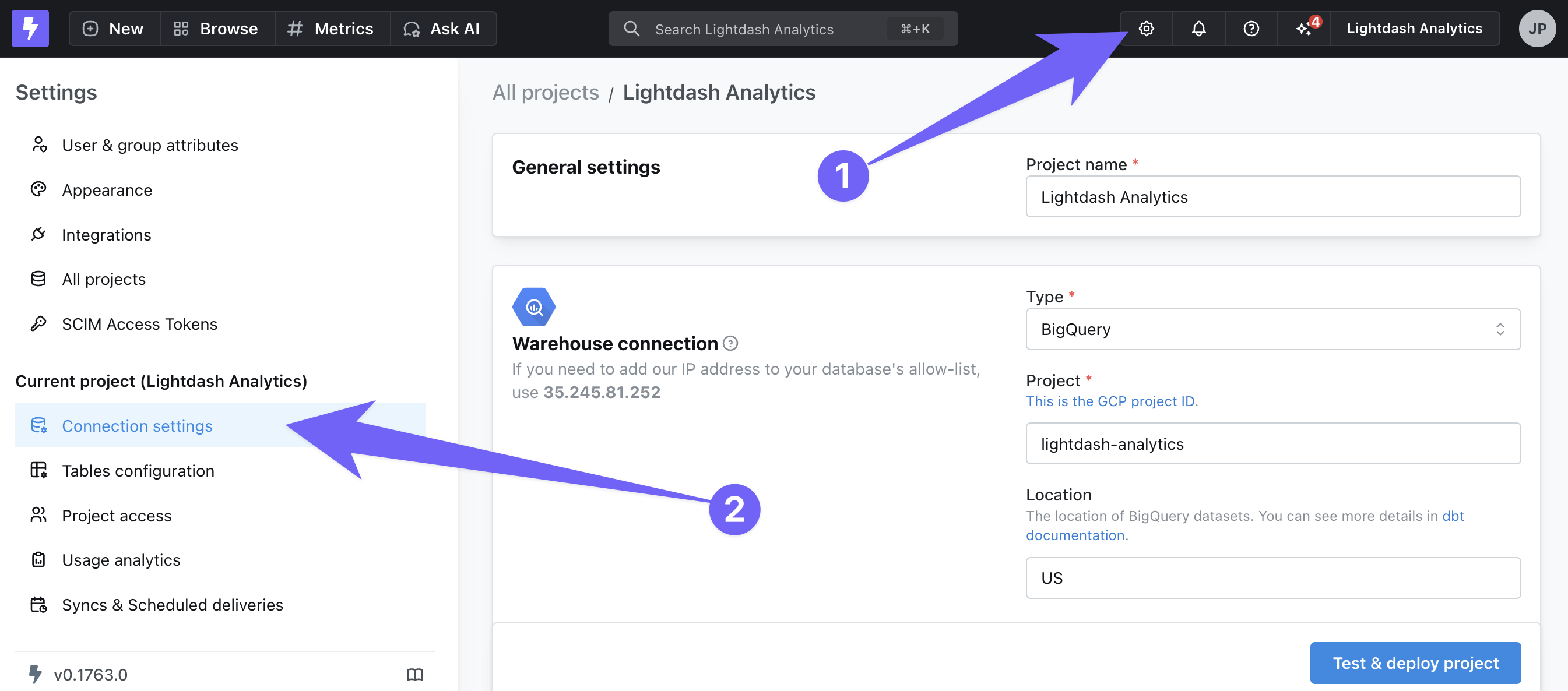
Task: Click the help question mark icon
Action: 1251,29
